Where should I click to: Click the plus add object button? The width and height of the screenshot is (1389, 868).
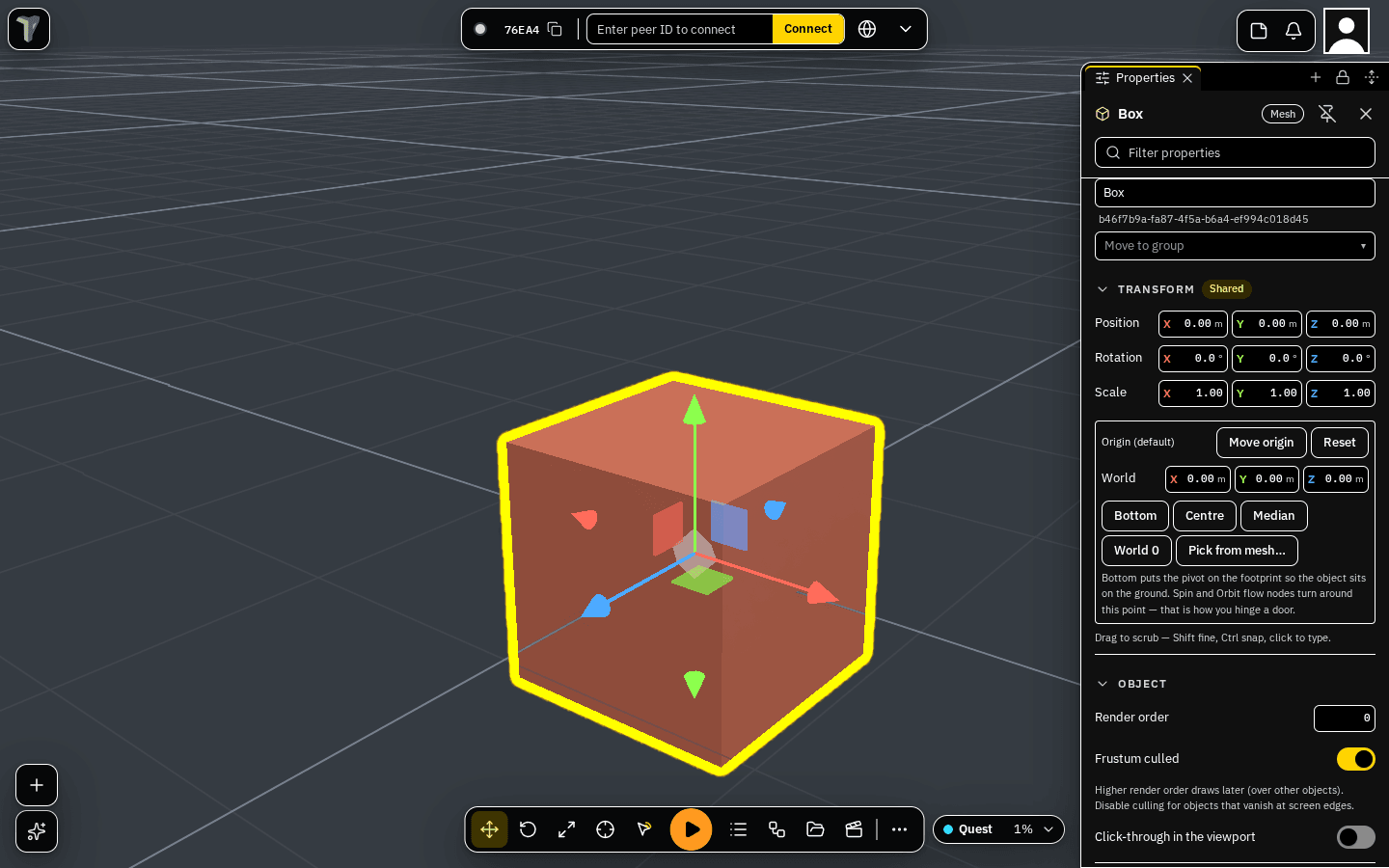[37, 785]
